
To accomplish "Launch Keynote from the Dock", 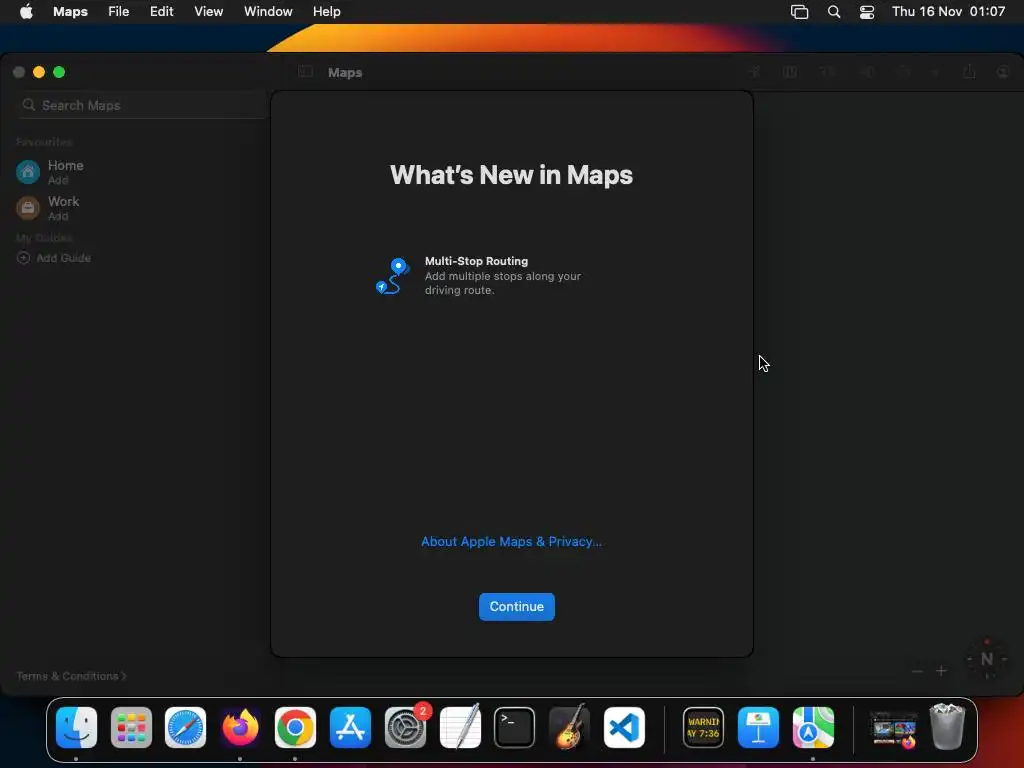I will pos(758,728).
